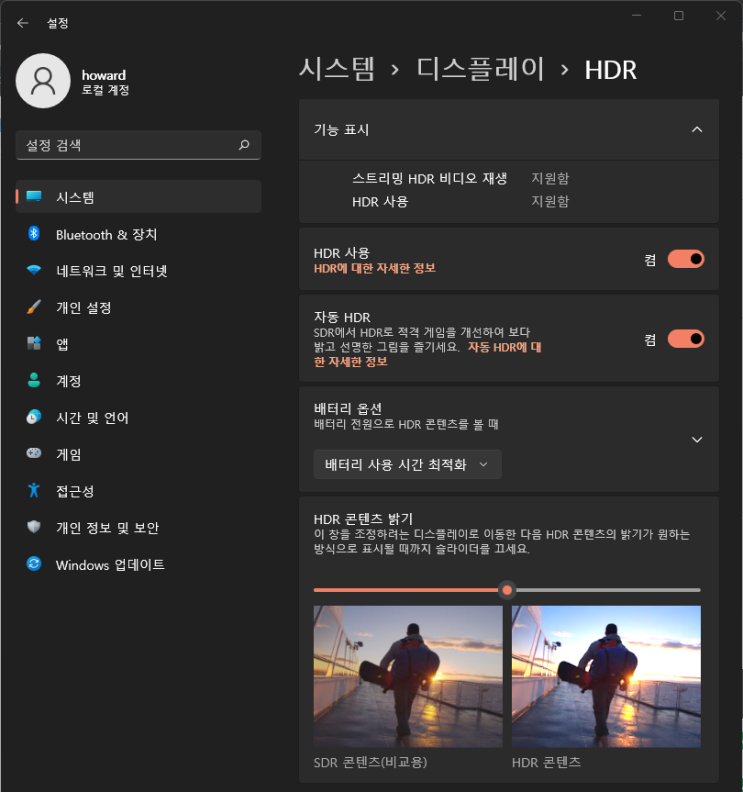The image size is (743, 792).
Task: Click the search magnifier icon
Action: (244, 145)
